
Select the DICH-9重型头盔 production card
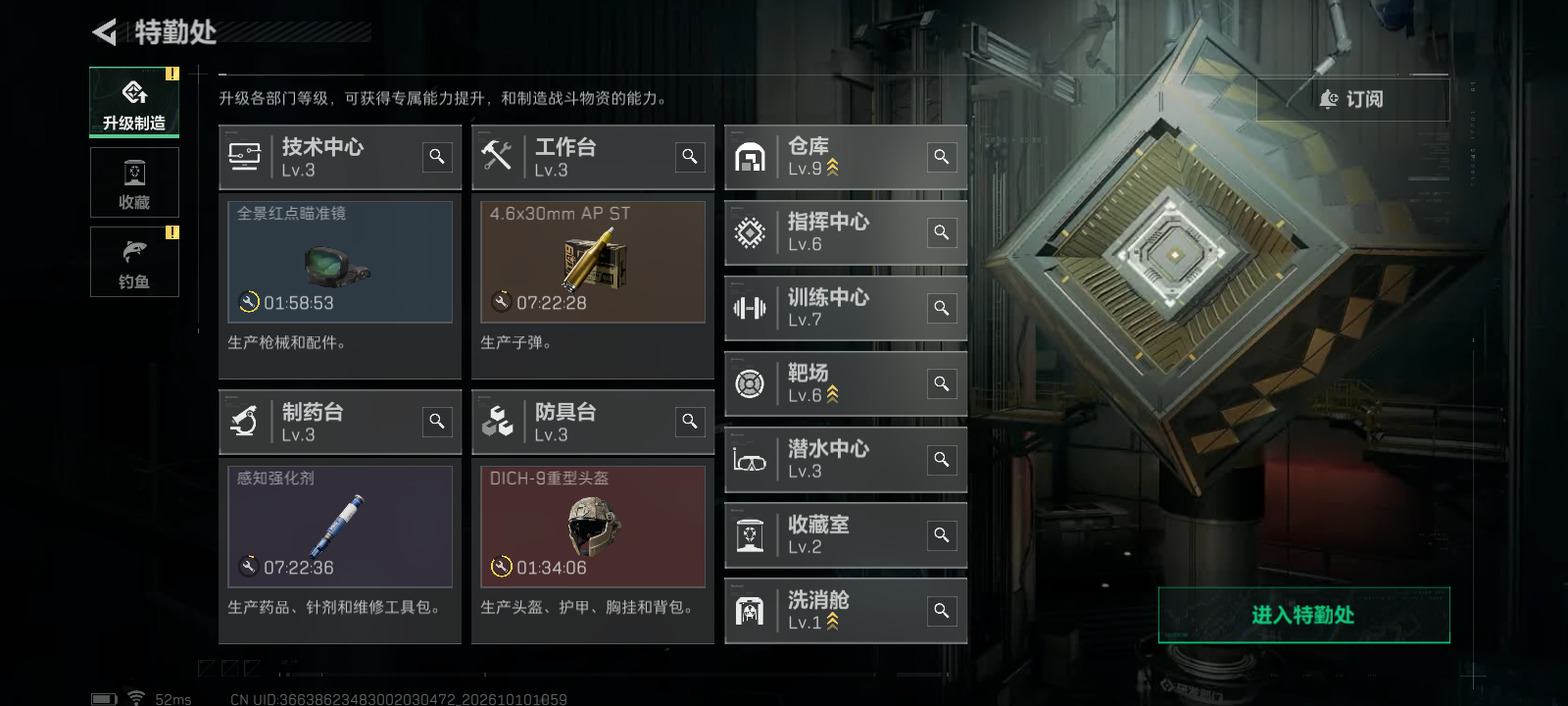pyautogui.click(x=593, y=527)
